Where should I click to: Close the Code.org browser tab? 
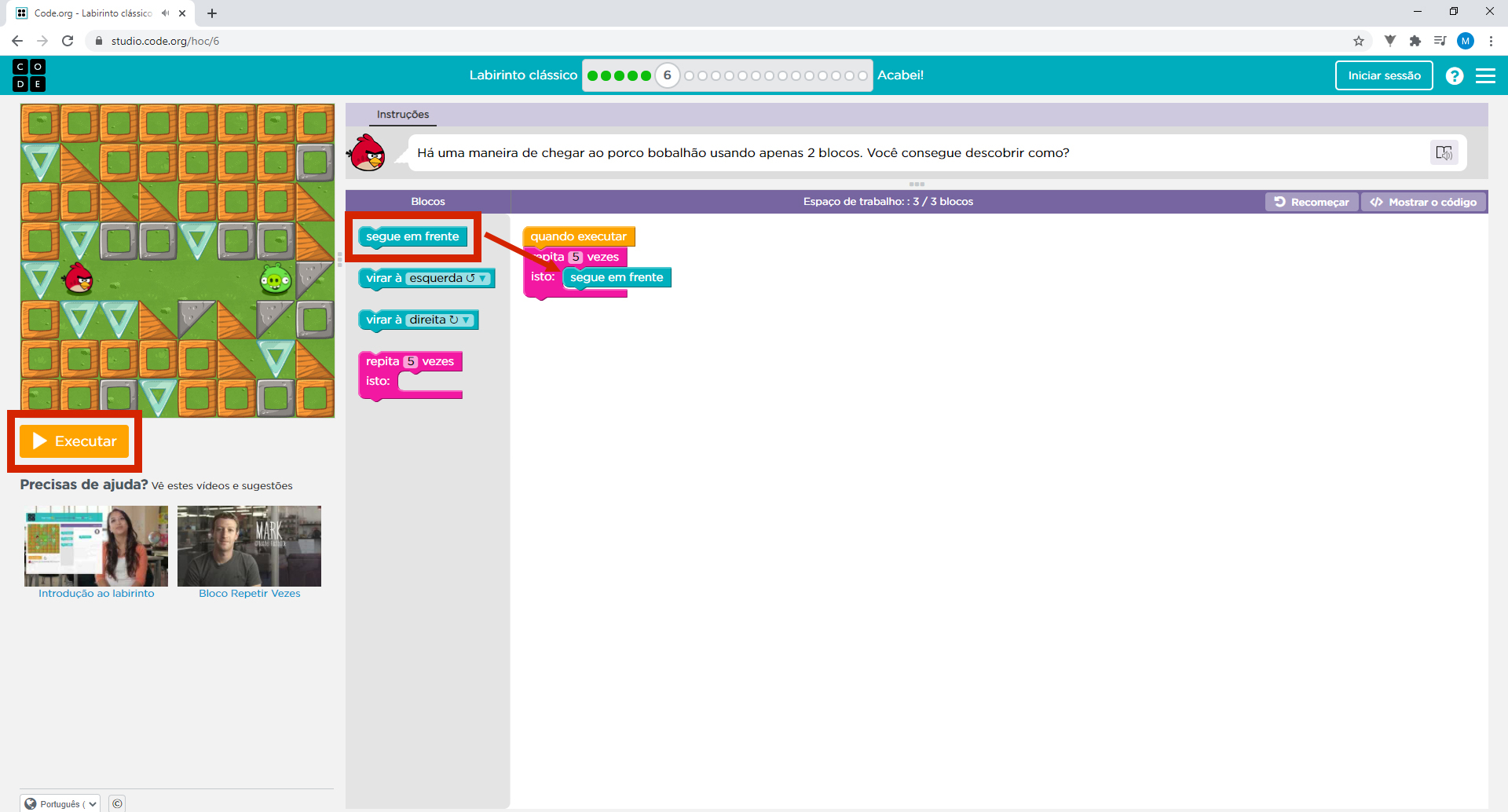point(182,13)
